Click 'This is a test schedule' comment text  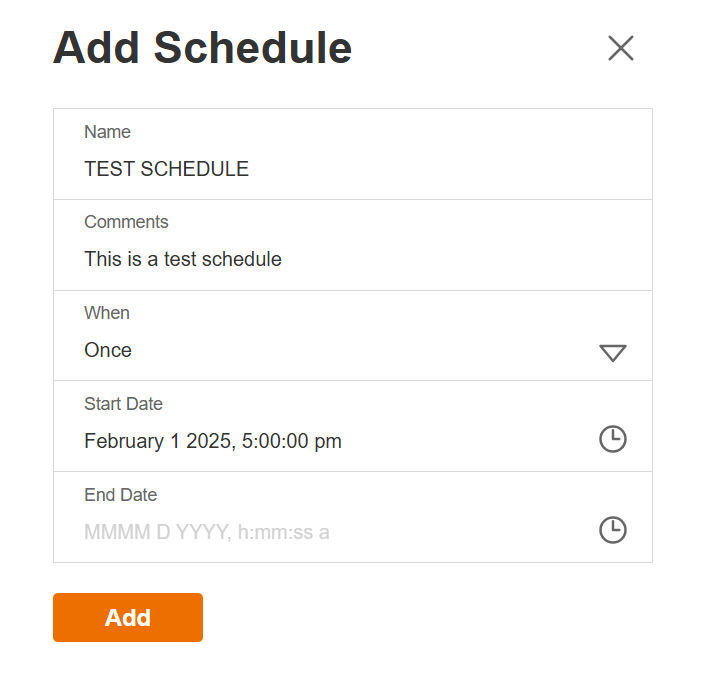[x=183, y=259]
